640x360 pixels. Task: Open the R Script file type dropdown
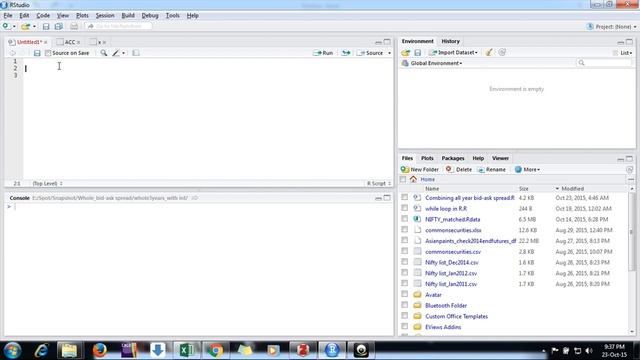tap(379, 184)
